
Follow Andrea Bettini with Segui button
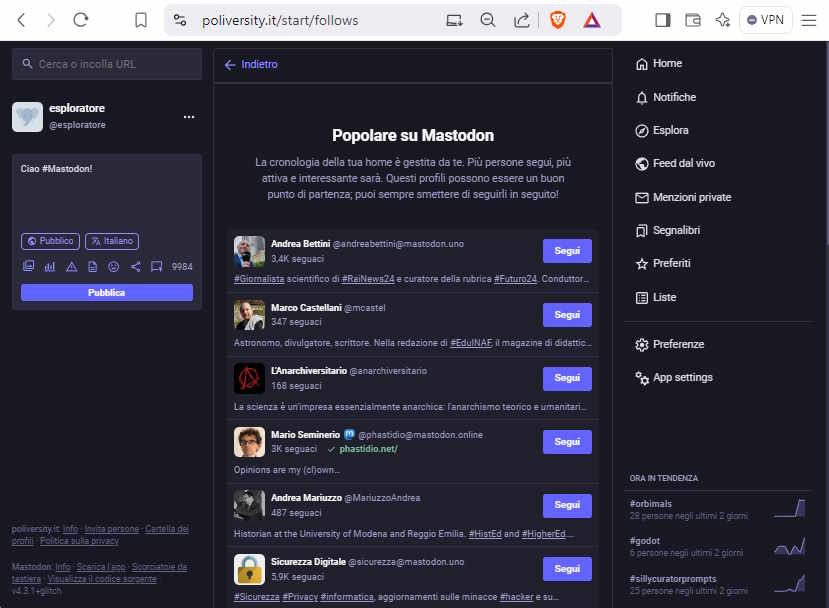point(567,251)
